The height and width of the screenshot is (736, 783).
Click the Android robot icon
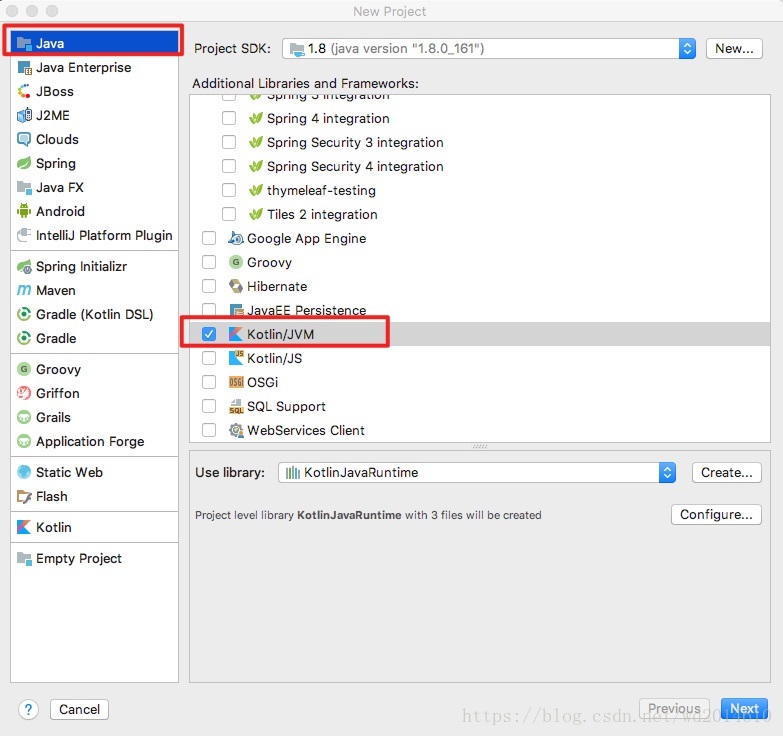pyautogui.click(x=24, y=211)
